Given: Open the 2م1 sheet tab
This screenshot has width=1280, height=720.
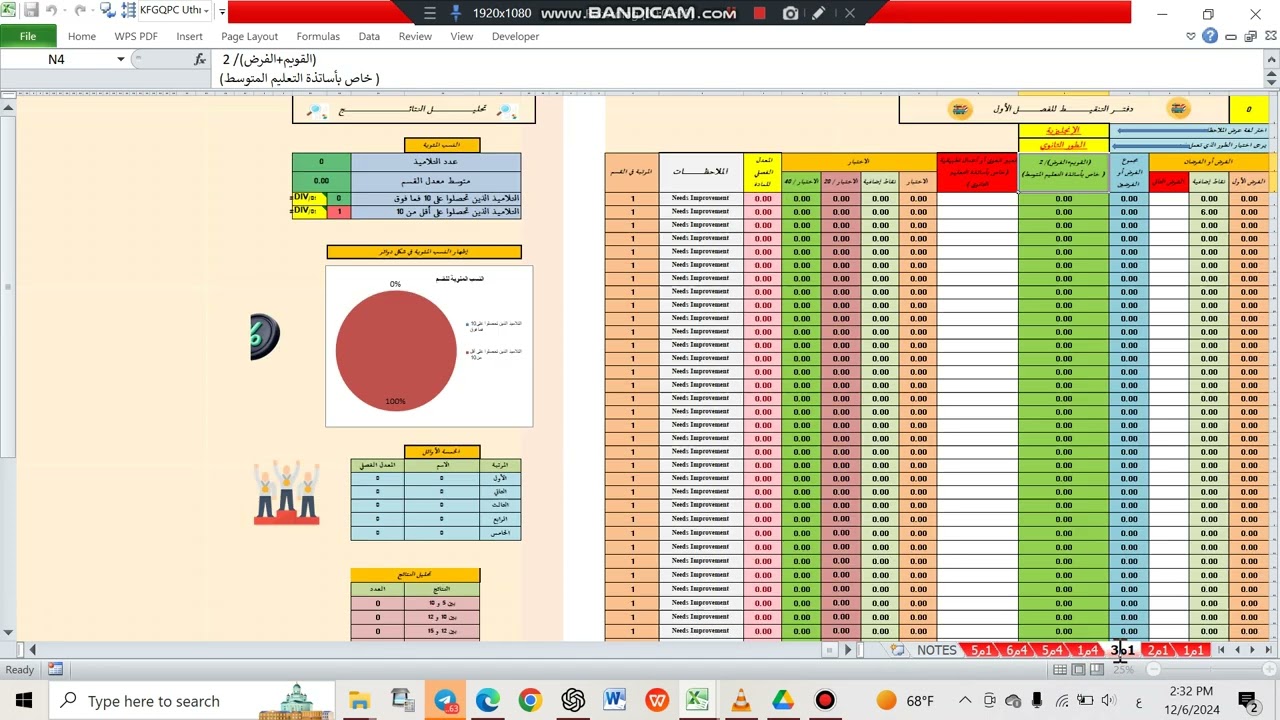Looking at the screenshot, I should point(1158,650).
